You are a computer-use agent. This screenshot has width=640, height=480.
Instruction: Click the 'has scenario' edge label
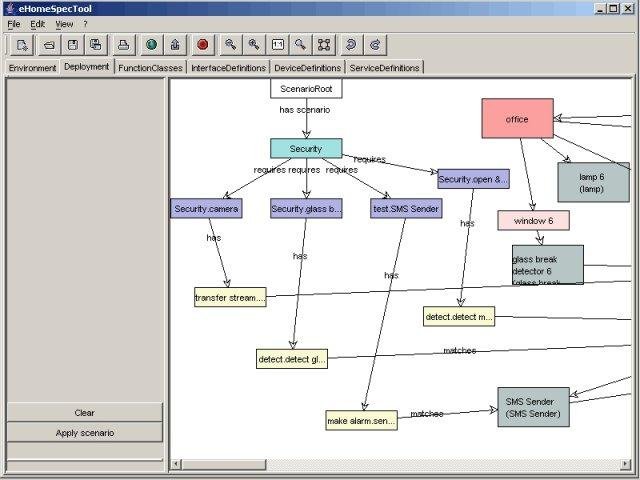coord(304,110)
